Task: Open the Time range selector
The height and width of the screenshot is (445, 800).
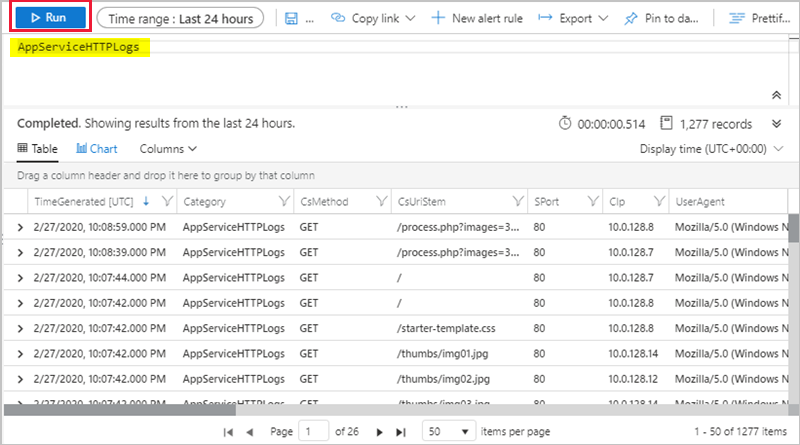Action: click(x=181, y=19)
